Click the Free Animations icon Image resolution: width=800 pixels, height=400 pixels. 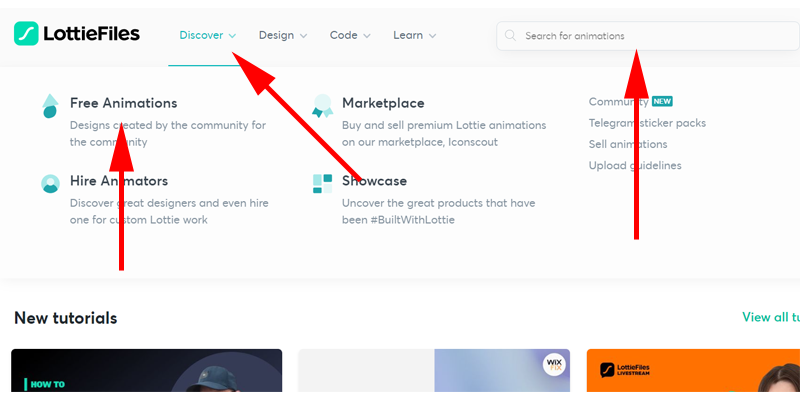[50, 106]
